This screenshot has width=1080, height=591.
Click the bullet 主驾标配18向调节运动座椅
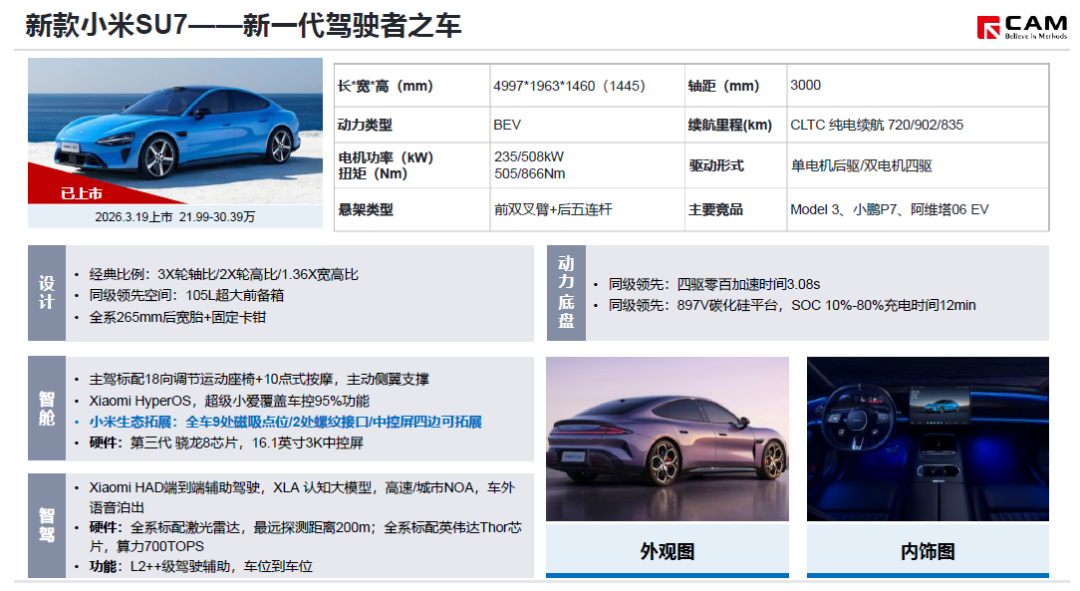click(x=259, y=379)
